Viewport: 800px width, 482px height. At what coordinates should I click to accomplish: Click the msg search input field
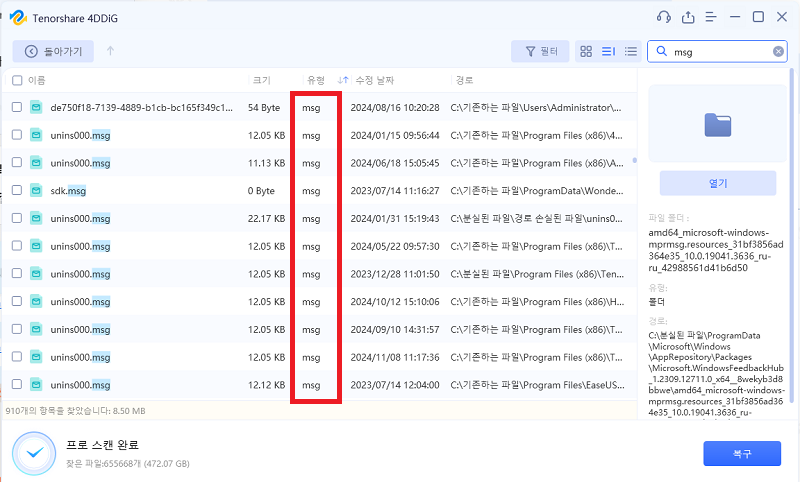(720, 52)
